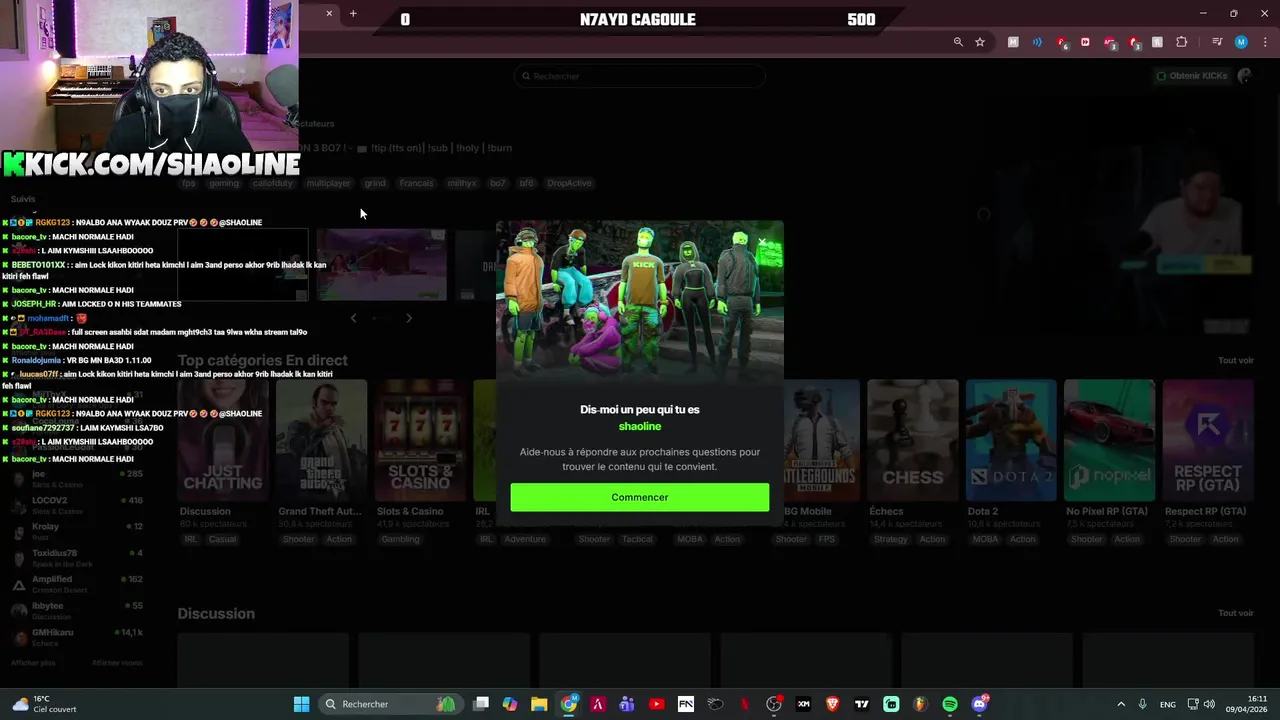The height and width of the screenshot is (720, 1280).
Task: Open the FN app in the taskbar
Action: [686, 704]
